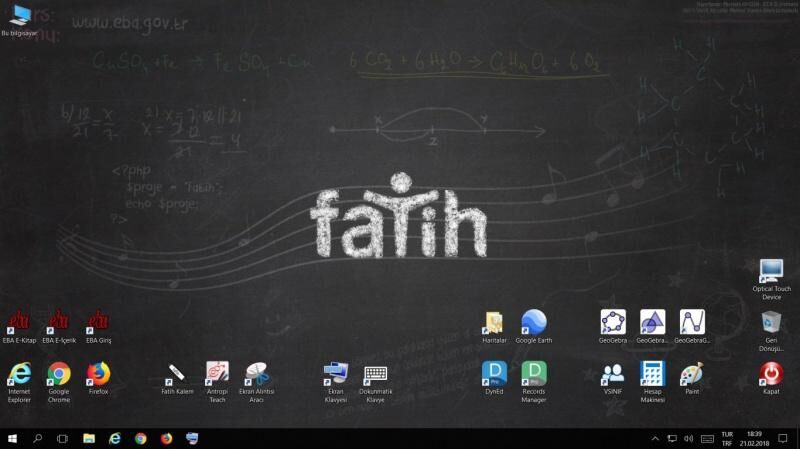Launch the EBA E-İçerik shortcut
This screenshot has width=800, height=449.
pyautogui.click(x=59, y=327)
